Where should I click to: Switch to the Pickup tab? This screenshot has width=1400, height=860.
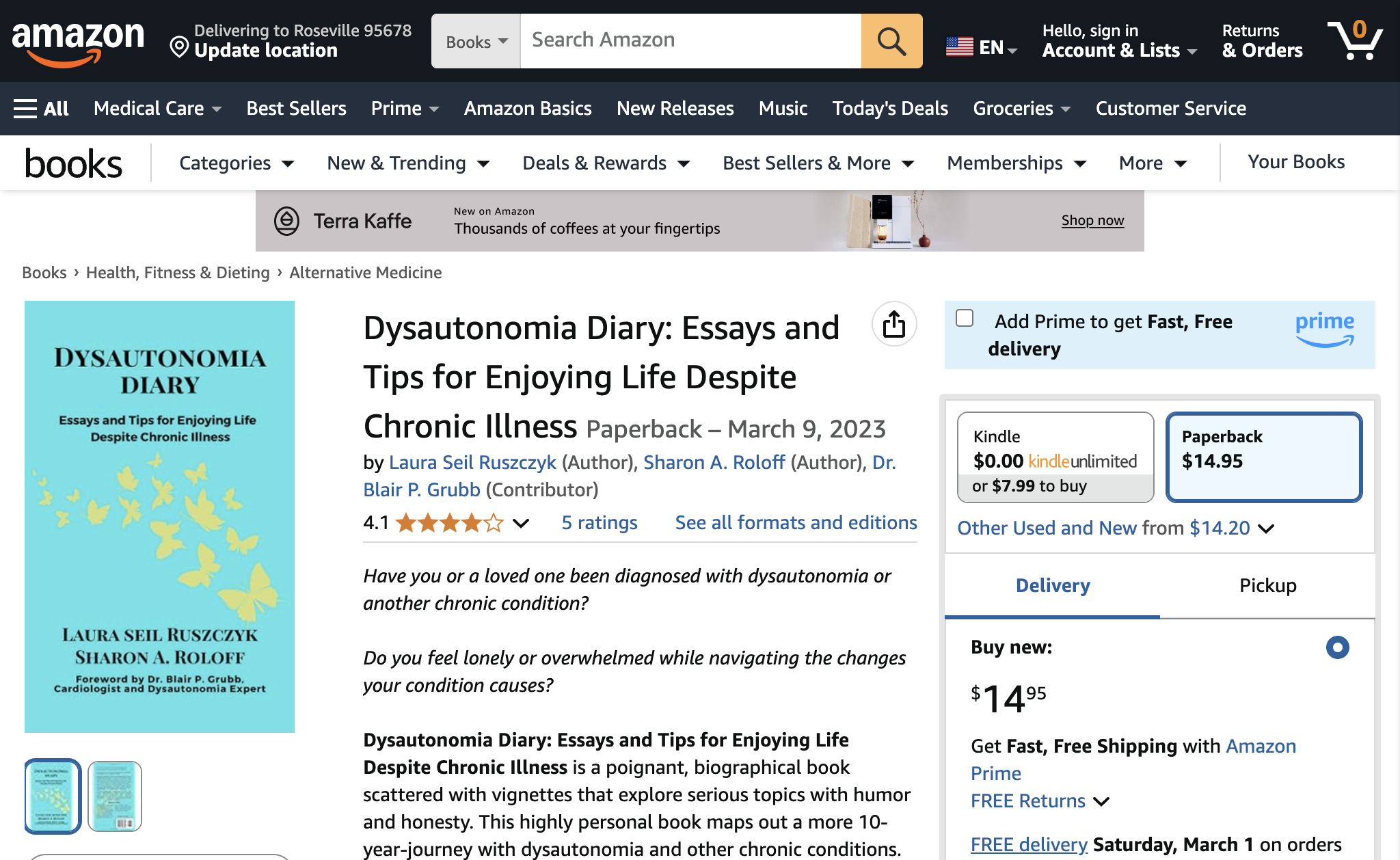point(1268,586)
